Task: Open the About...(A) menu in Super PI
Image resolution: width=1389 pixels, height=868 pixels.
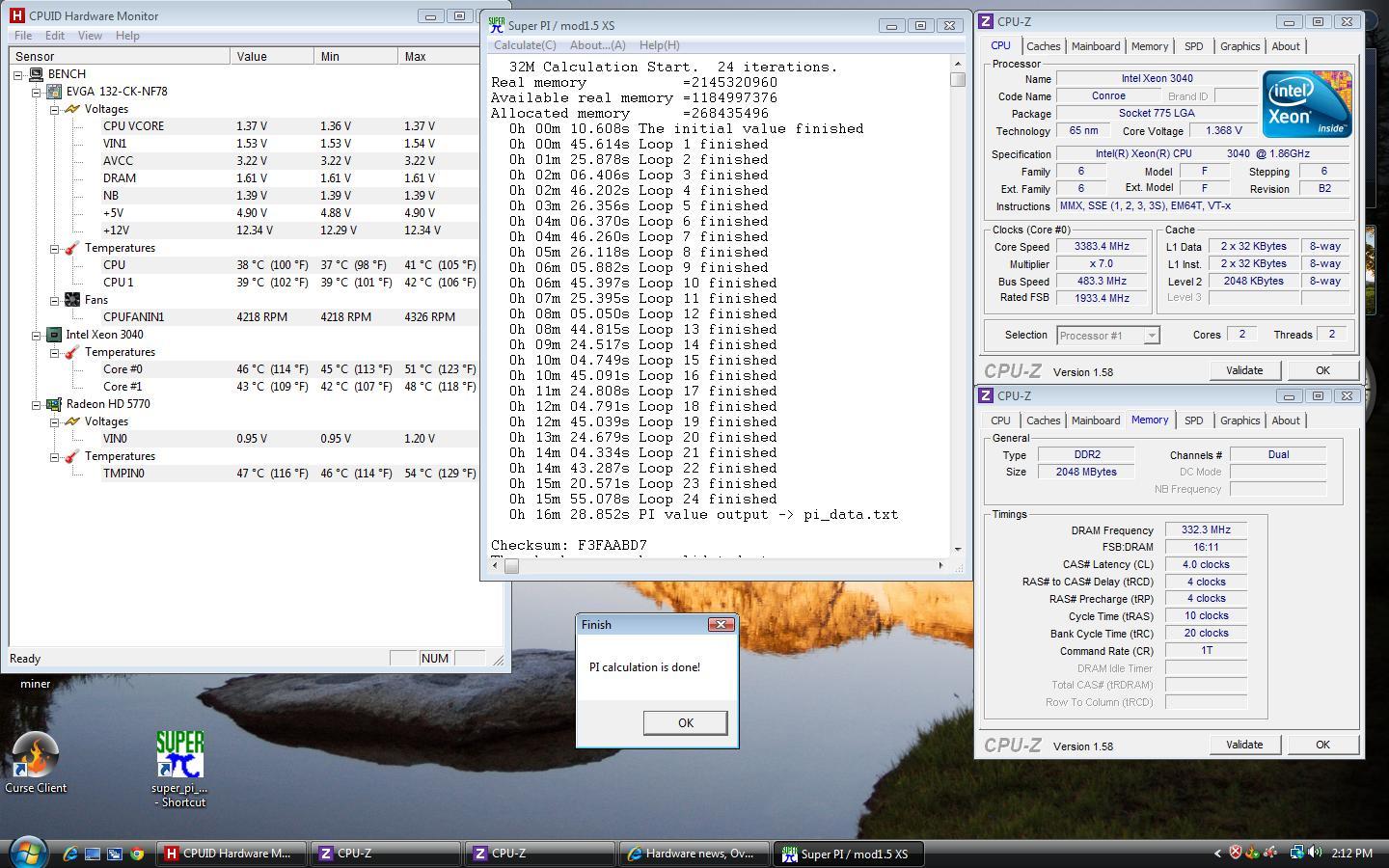Action: point(597,45)
